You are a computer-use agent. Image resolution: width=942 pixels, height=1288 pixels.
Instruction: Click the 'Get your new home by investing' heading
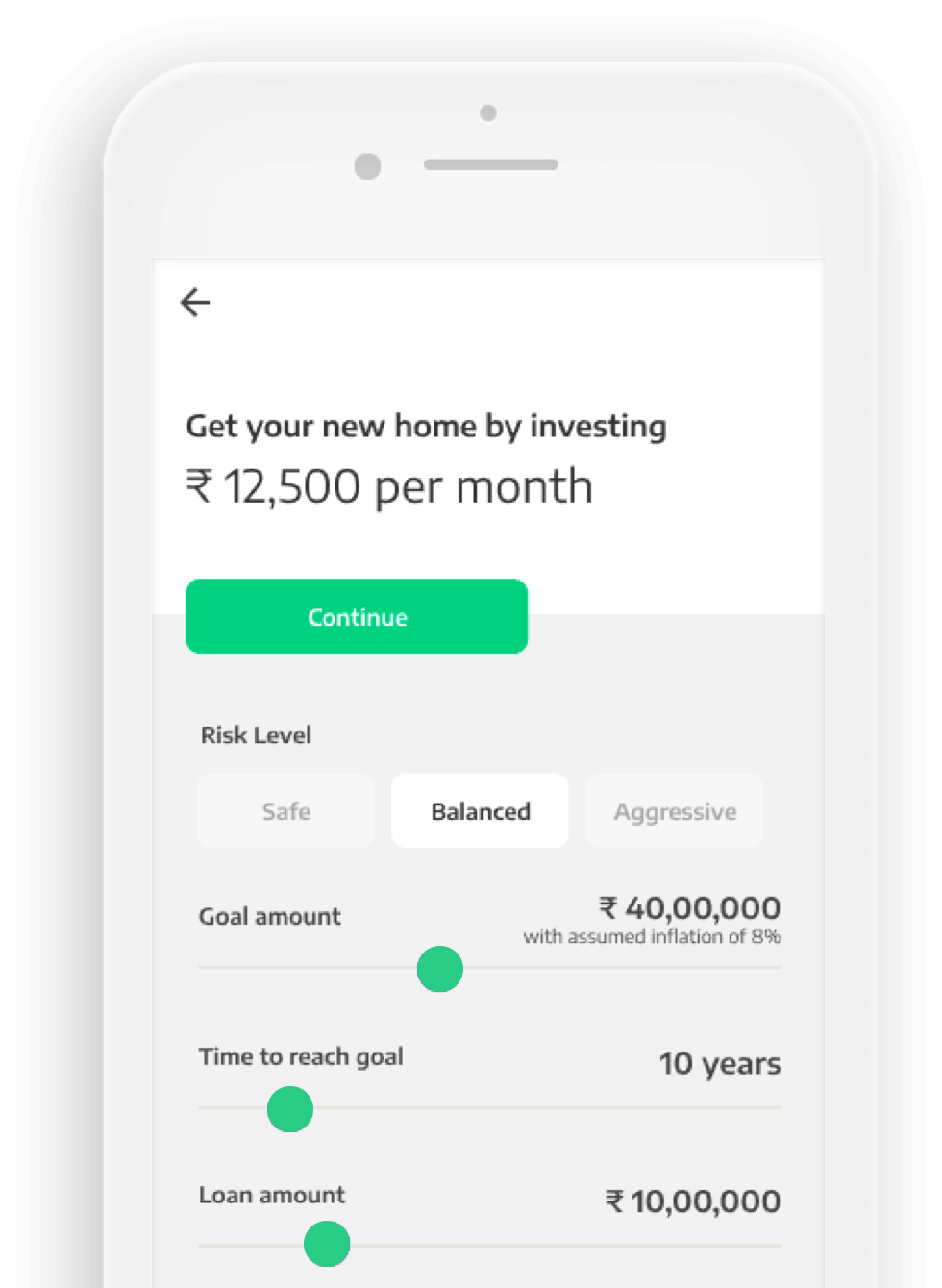(426, 426)
